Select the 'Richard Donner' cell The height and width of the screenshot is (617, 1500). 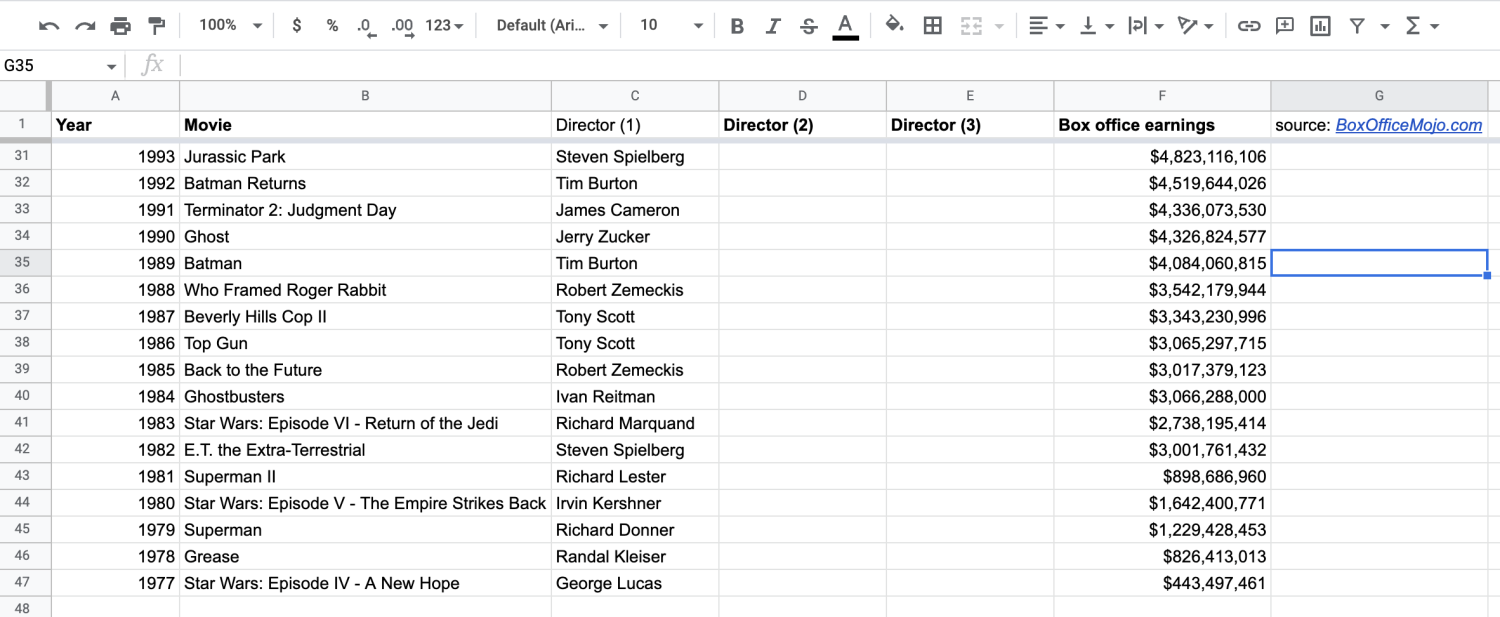(x=635, y=530)
